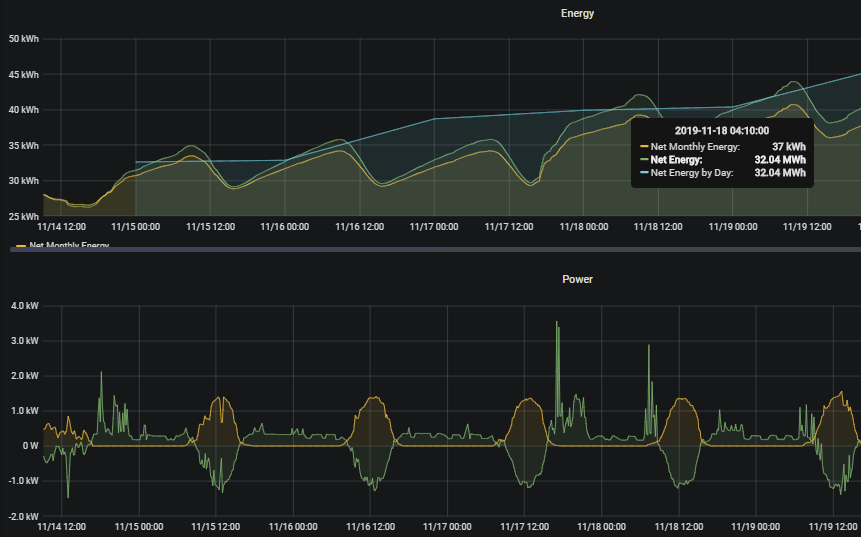Viewport: 861px width, 537px height.
Task: Click the 25 kWh label on Energy axis
Action: click(23, 216)
